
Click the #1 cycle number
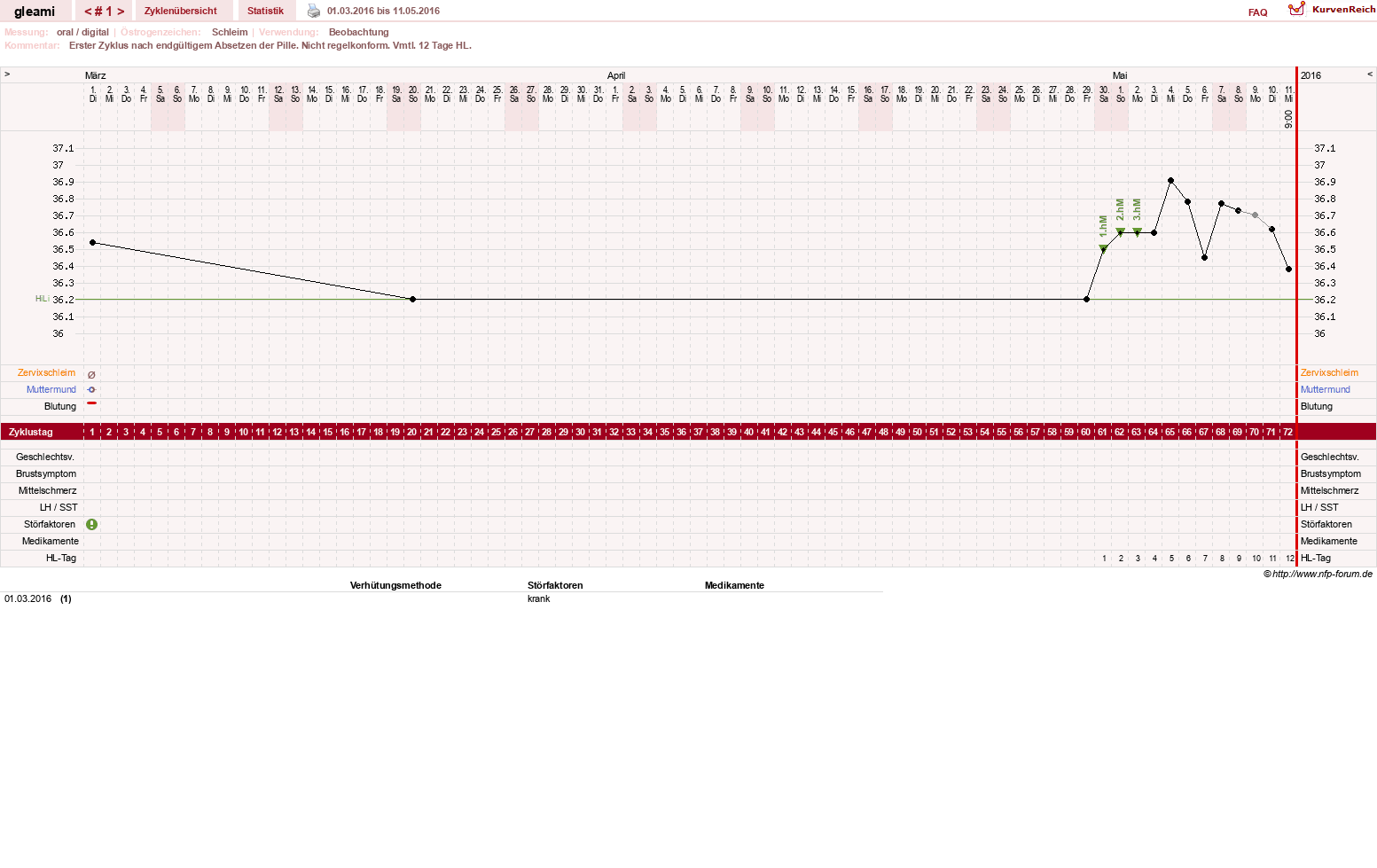105,12
